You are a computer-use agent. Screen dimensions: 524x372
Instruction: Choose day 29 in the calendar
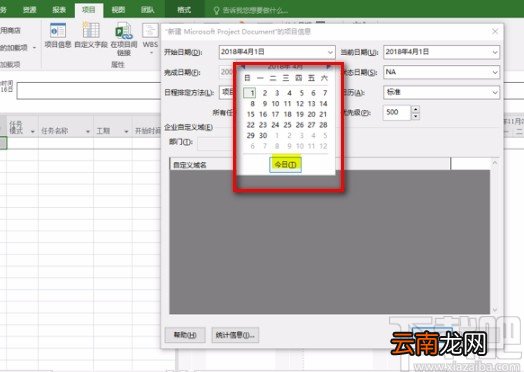click(x=251, y=135)
